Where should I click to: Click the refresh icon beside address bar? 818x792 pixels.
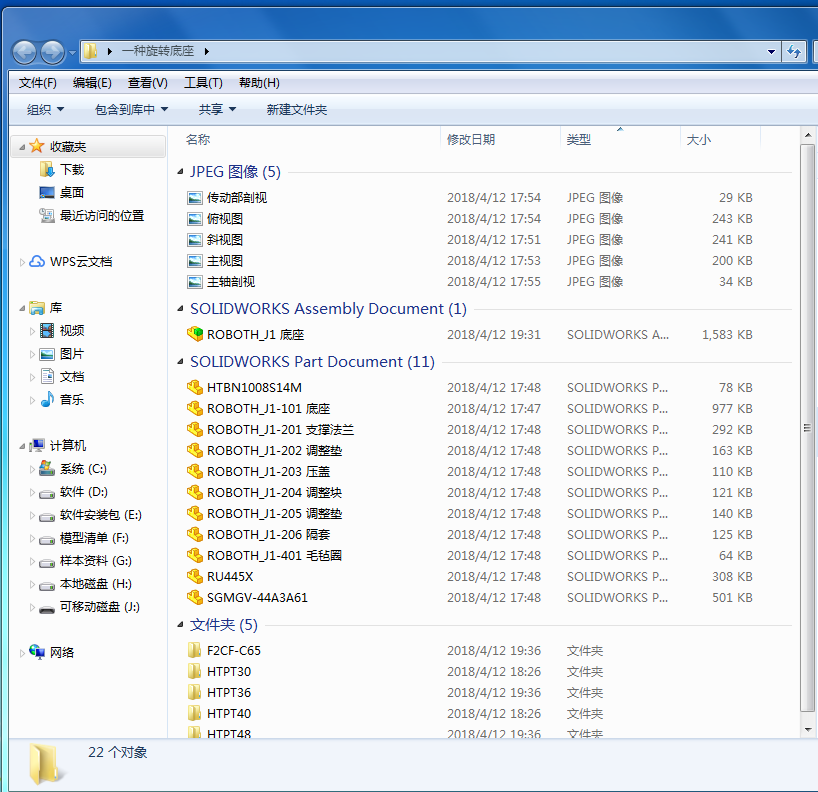794,52
